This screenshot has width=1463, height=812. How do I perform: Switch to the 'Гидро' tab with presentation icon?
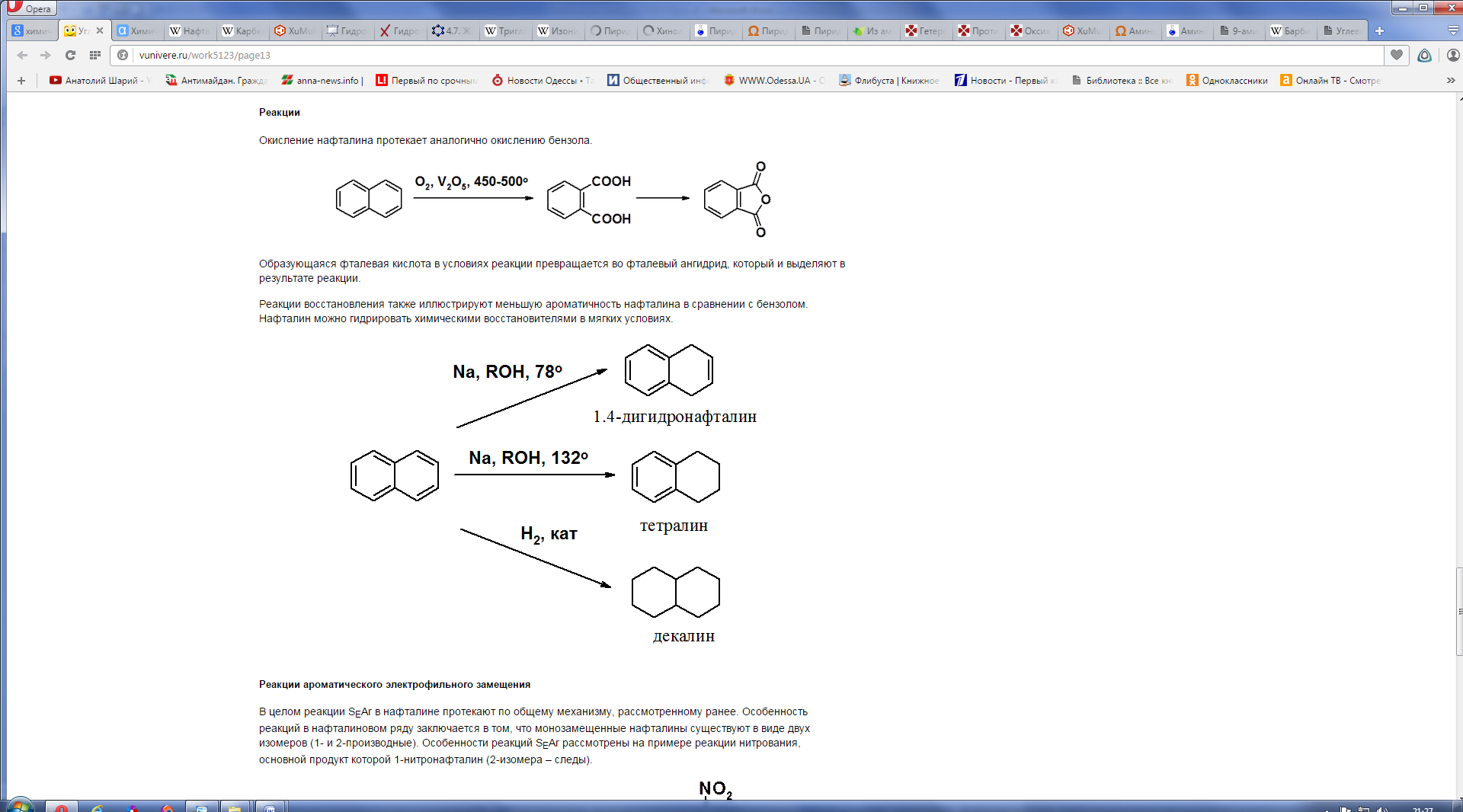pyautogui.click(x=347, y=31)
